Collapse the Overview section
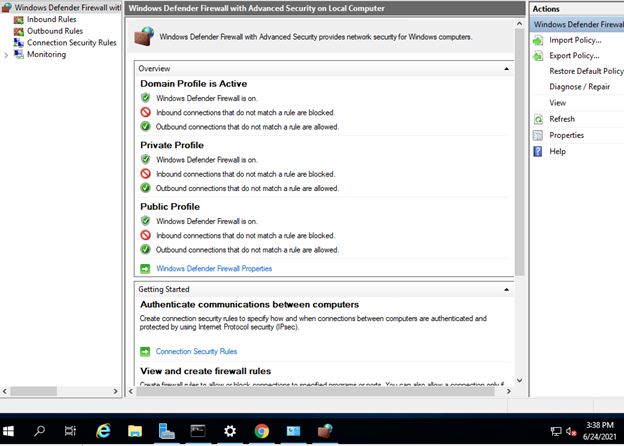This screenshot has width=624, height=446. pyautogui.click(x=506, y=69)
